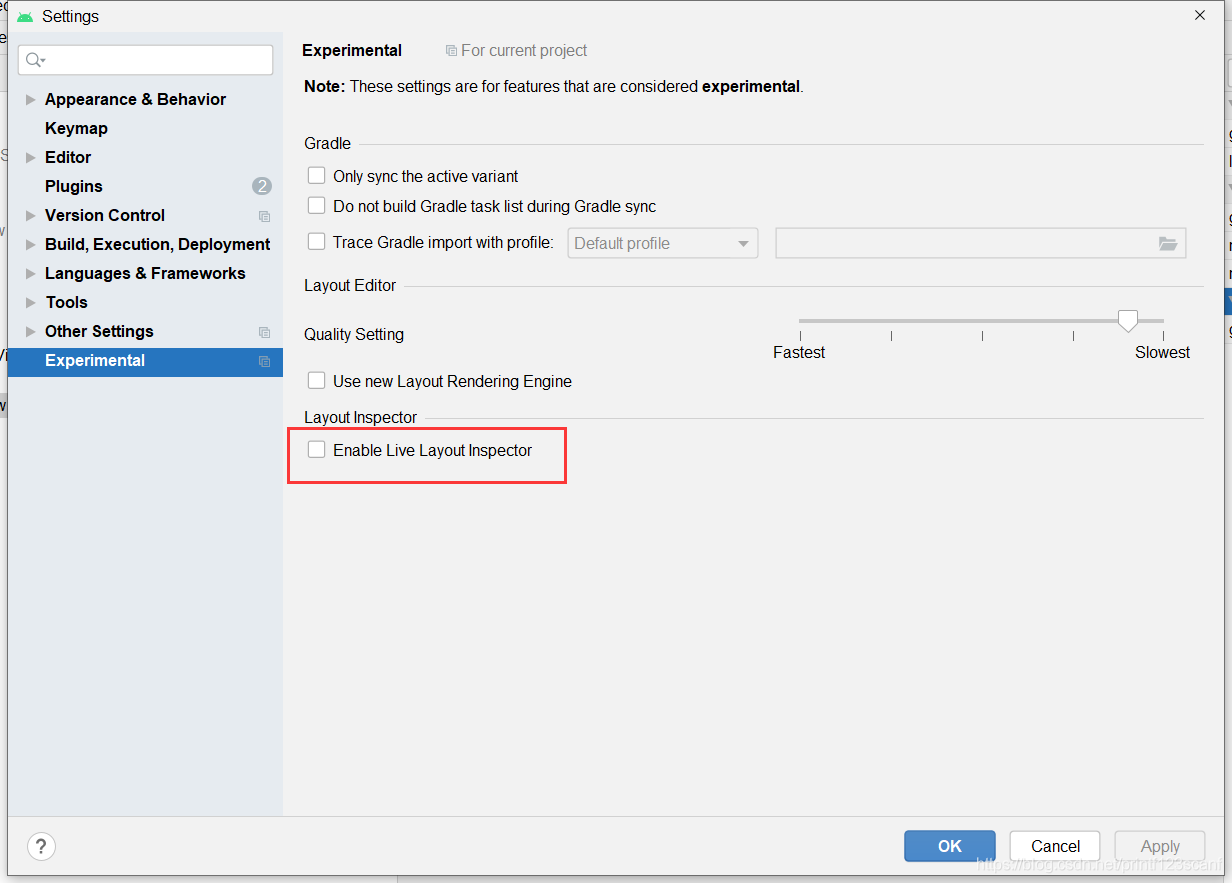
Task: Focus the settings search input field
Action: [x=145, y=60]
